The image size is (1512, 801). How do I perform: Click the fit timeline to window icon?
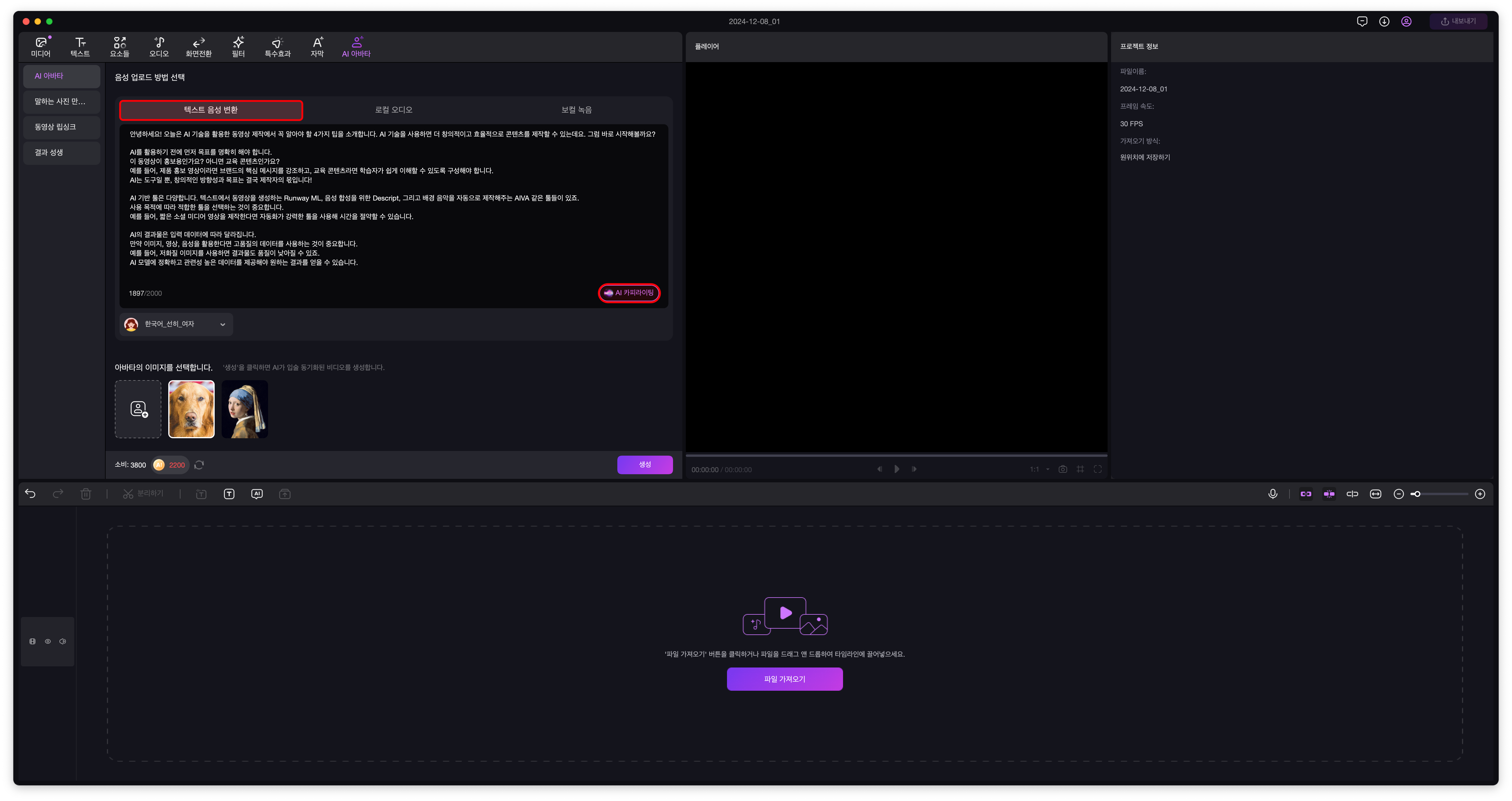click(1375, 494)
